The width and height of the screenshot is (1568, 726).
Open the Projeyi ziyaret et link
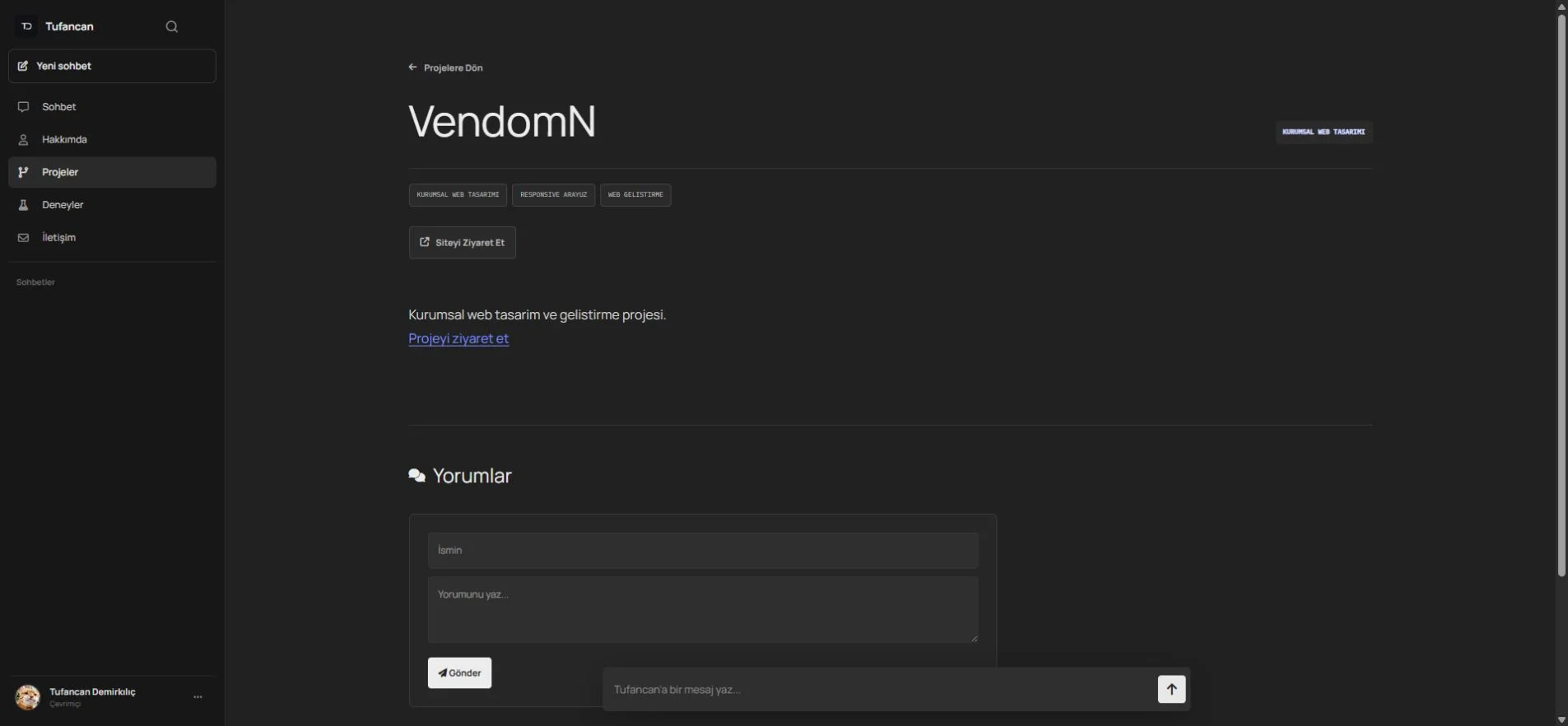(458, 338)
